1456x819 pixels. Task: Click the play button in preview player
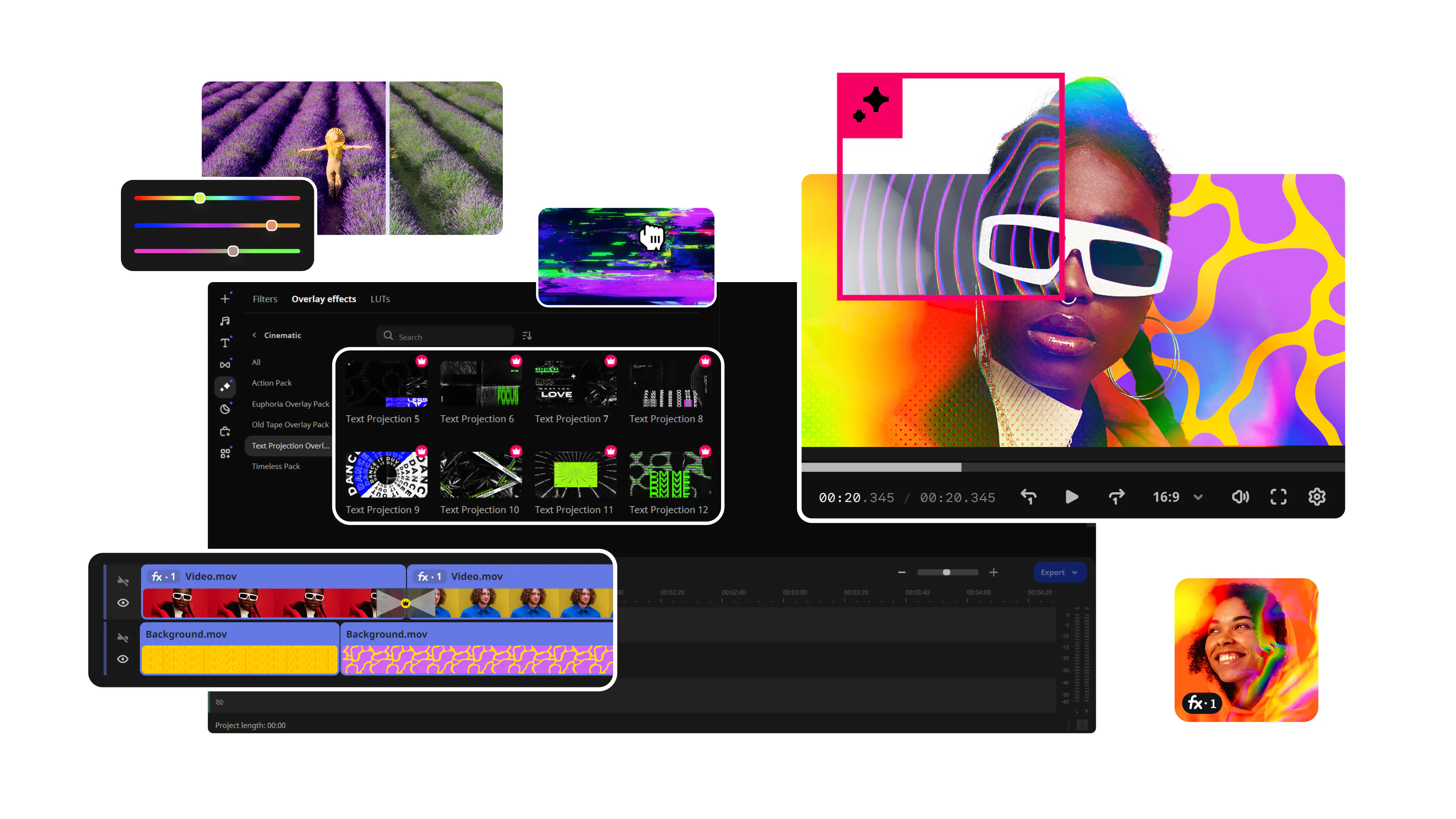pos(1071,497)
